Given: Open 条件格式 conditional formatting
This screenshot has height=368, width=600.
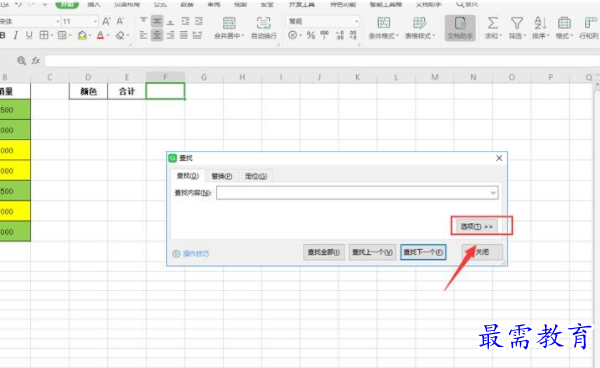Looking at the screenshot, I should [x=383, y=28].
